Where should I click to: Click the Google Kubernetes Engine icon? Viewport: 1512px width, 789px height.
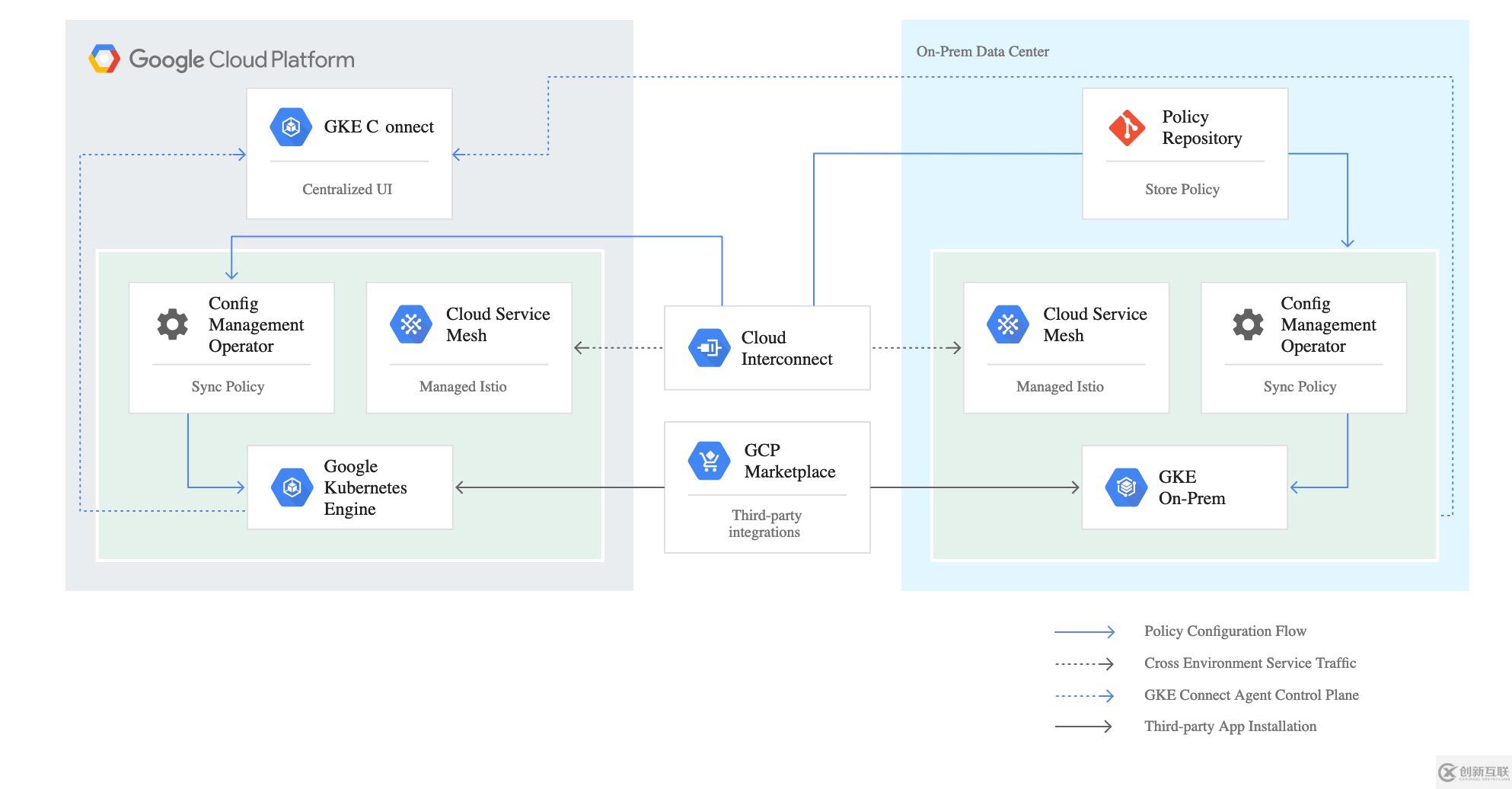point(292,487)
